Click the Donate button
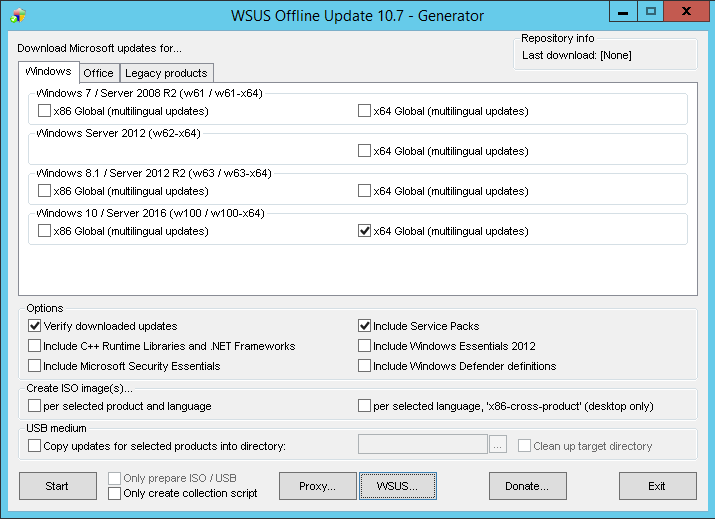 pos(528,486)
